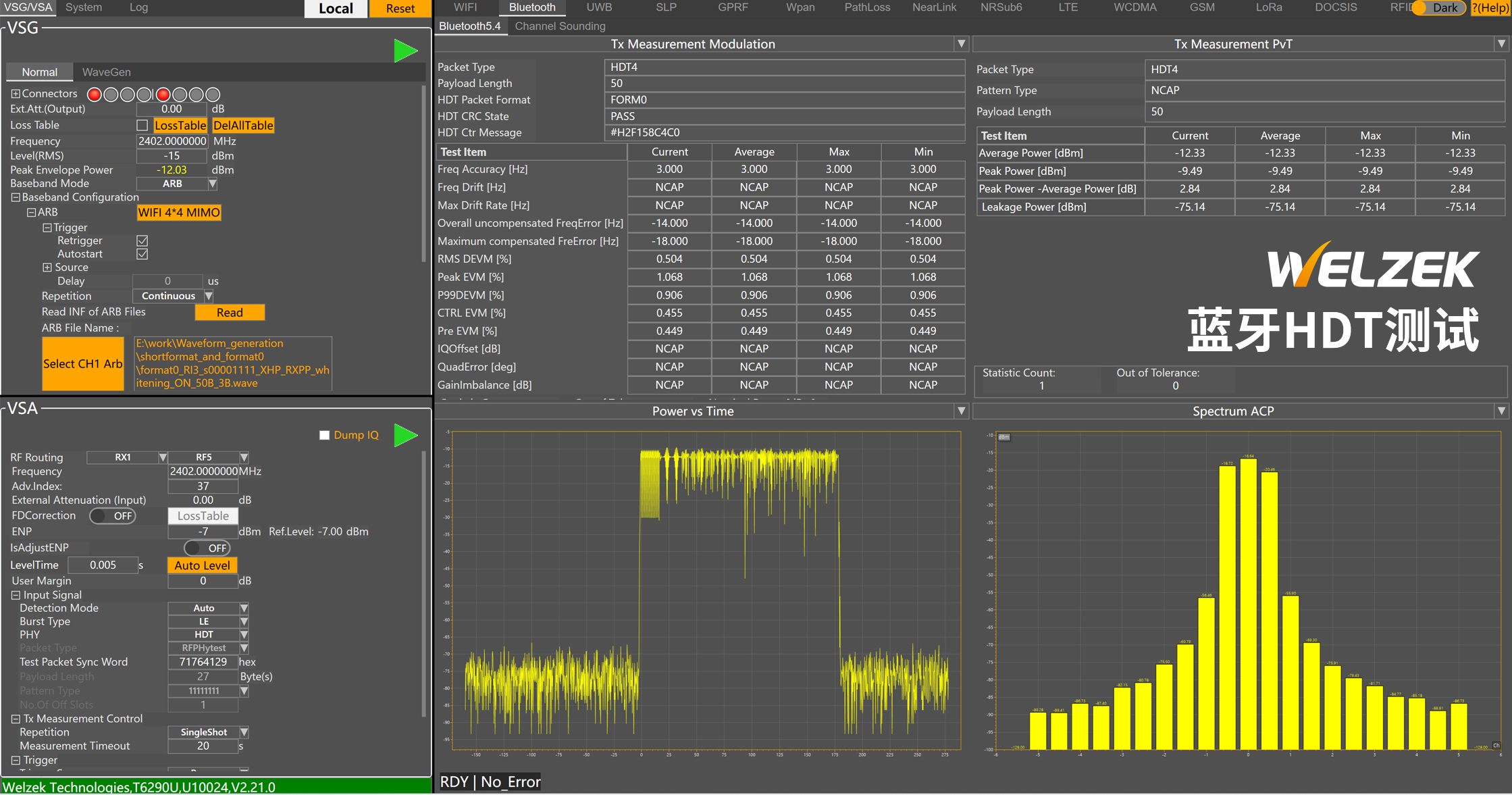The height and width of the screenshot is (795, 1512).
Task: Click the VSG Frequency input field
Action: pyautogui.click(x=172, y=141)
